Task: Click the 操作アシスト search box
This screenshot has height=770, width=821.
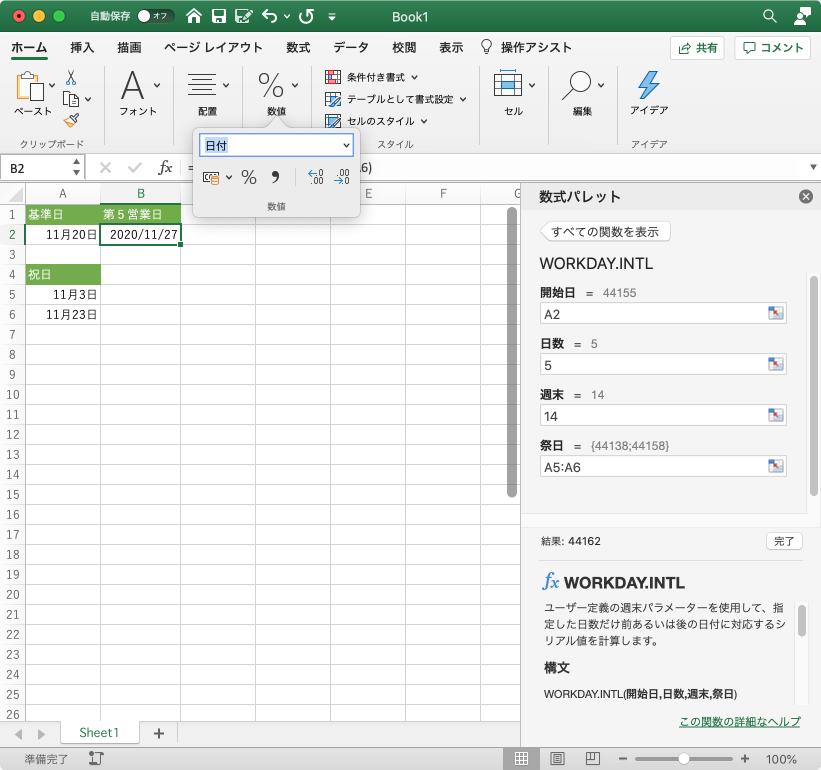Action: [526, 48]
